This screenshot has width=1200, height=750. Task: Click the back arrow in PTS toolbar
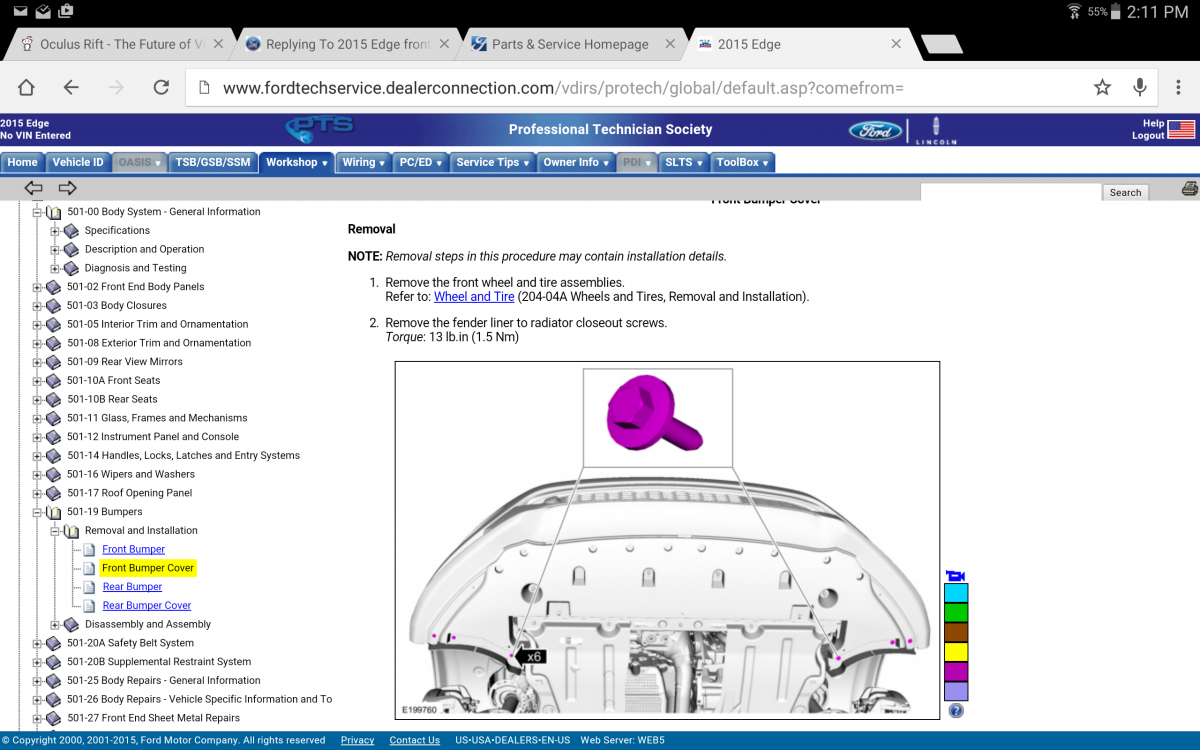34,188
